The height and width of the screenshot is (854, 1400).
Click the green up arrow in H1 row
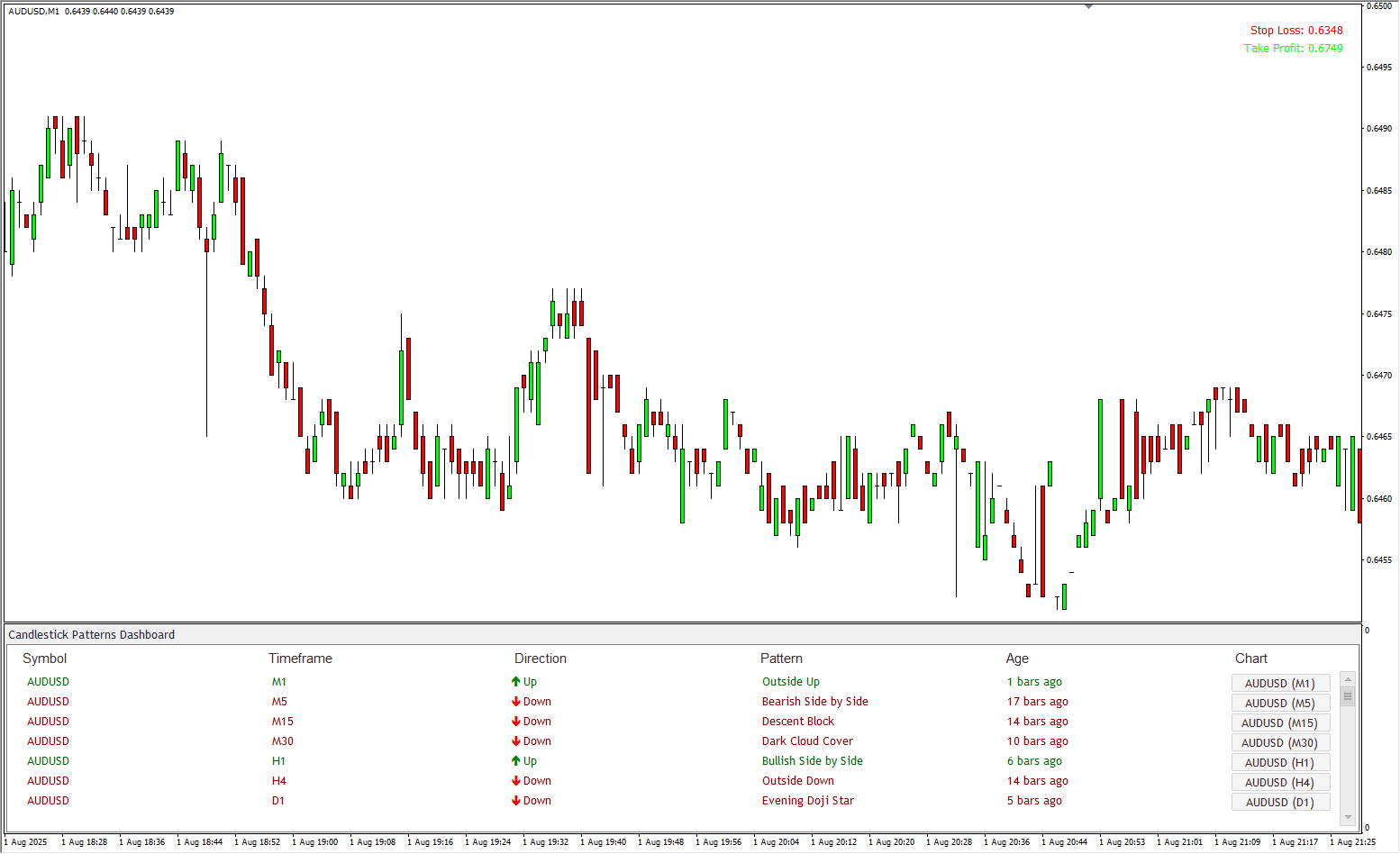[x=516, y=761]
